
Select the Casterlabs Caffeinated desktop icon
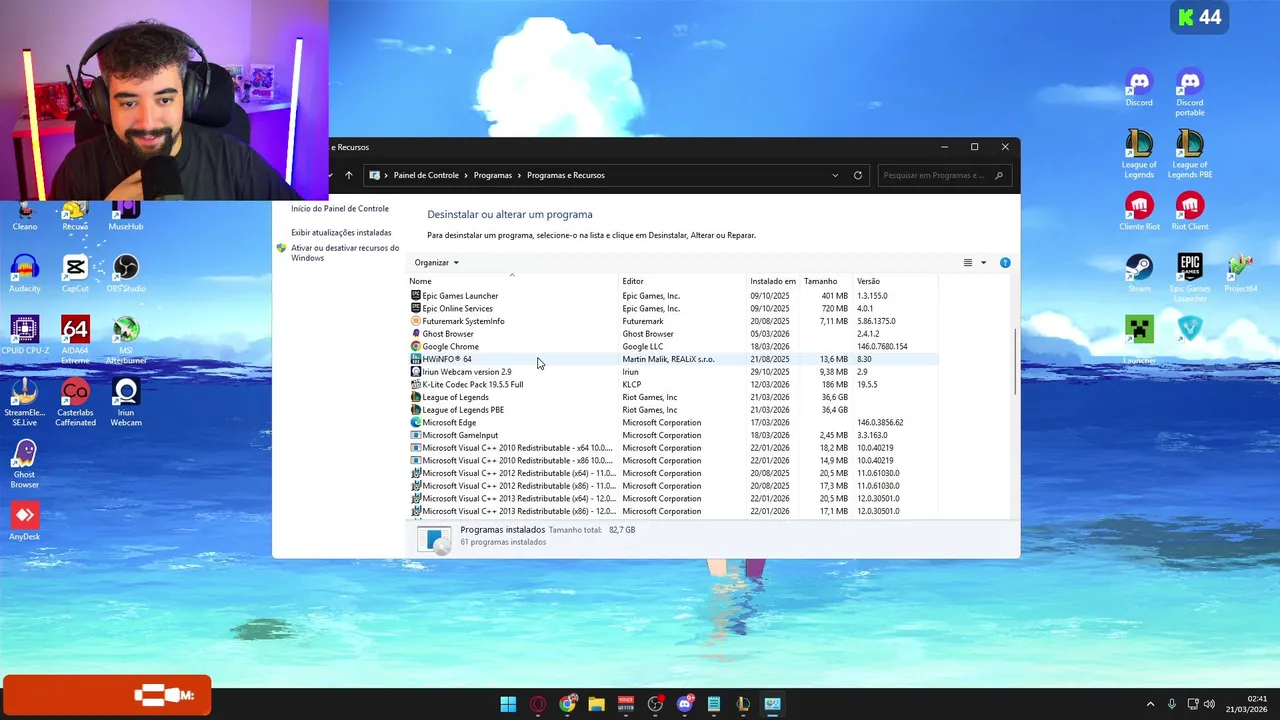click(75, 403)
